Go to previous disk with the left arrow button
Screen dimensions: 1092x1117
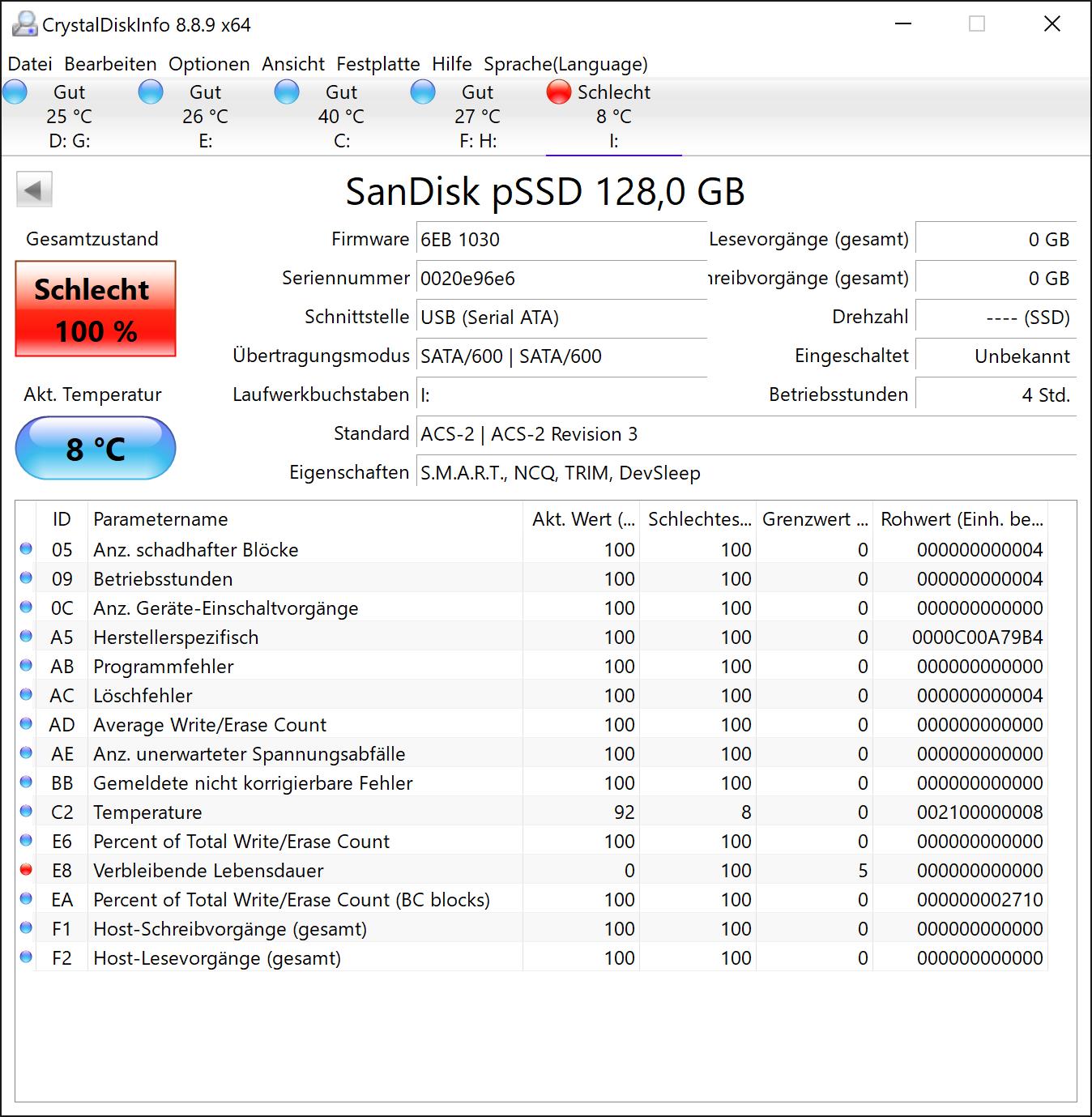(34, 190)
